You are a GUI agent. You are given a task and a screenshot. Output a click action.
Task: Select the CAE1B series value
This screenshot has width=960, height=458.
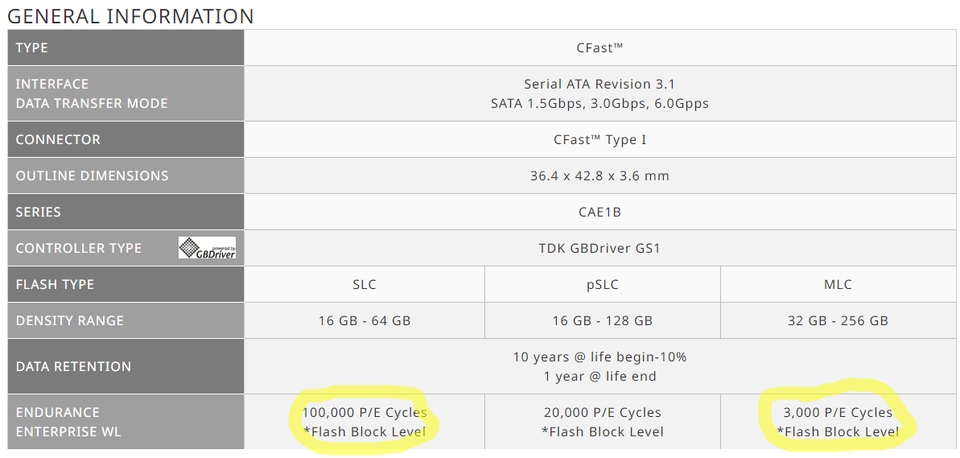599,212
